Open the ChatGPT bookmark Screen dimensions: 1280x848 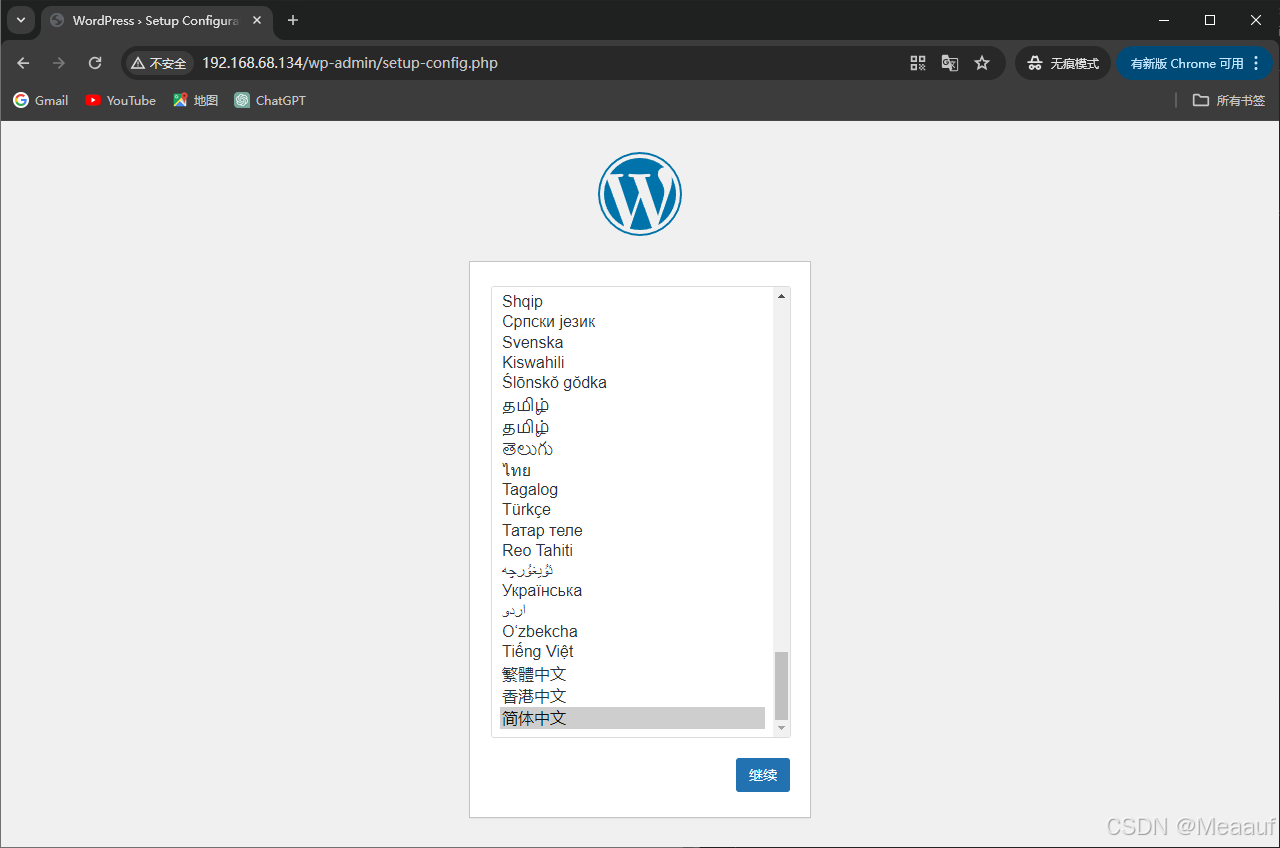[x=270, y=100]
